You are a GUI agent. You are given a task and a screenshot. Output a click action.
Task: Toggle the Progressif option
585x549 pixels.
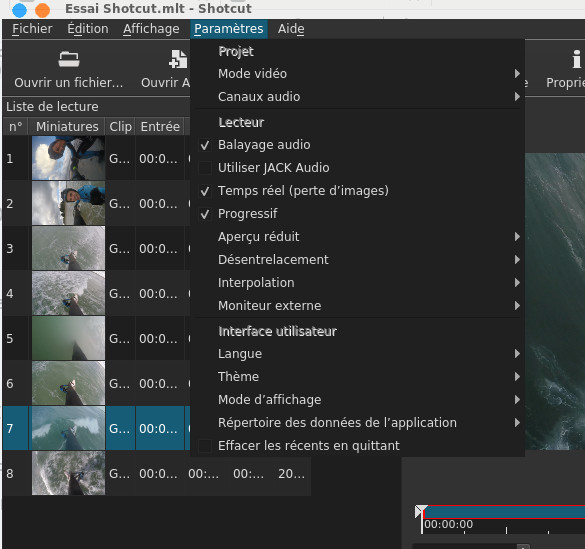357,214
